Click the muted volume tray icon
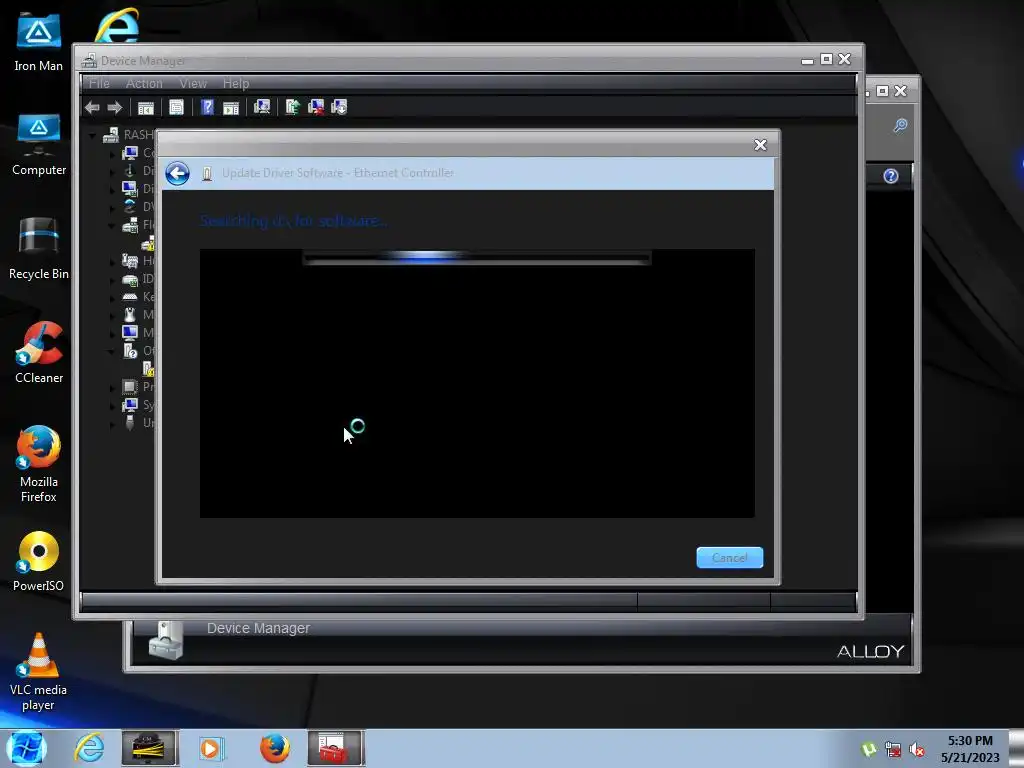 (918, 750)
